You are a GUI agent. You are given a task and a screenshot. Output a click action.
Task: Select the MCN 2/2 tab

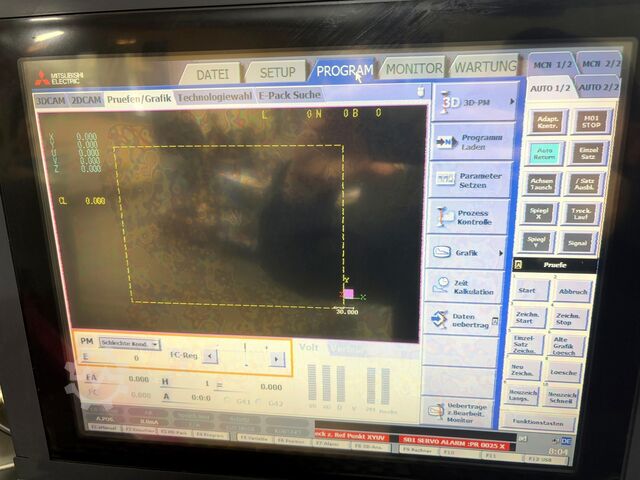pos(600,64)
